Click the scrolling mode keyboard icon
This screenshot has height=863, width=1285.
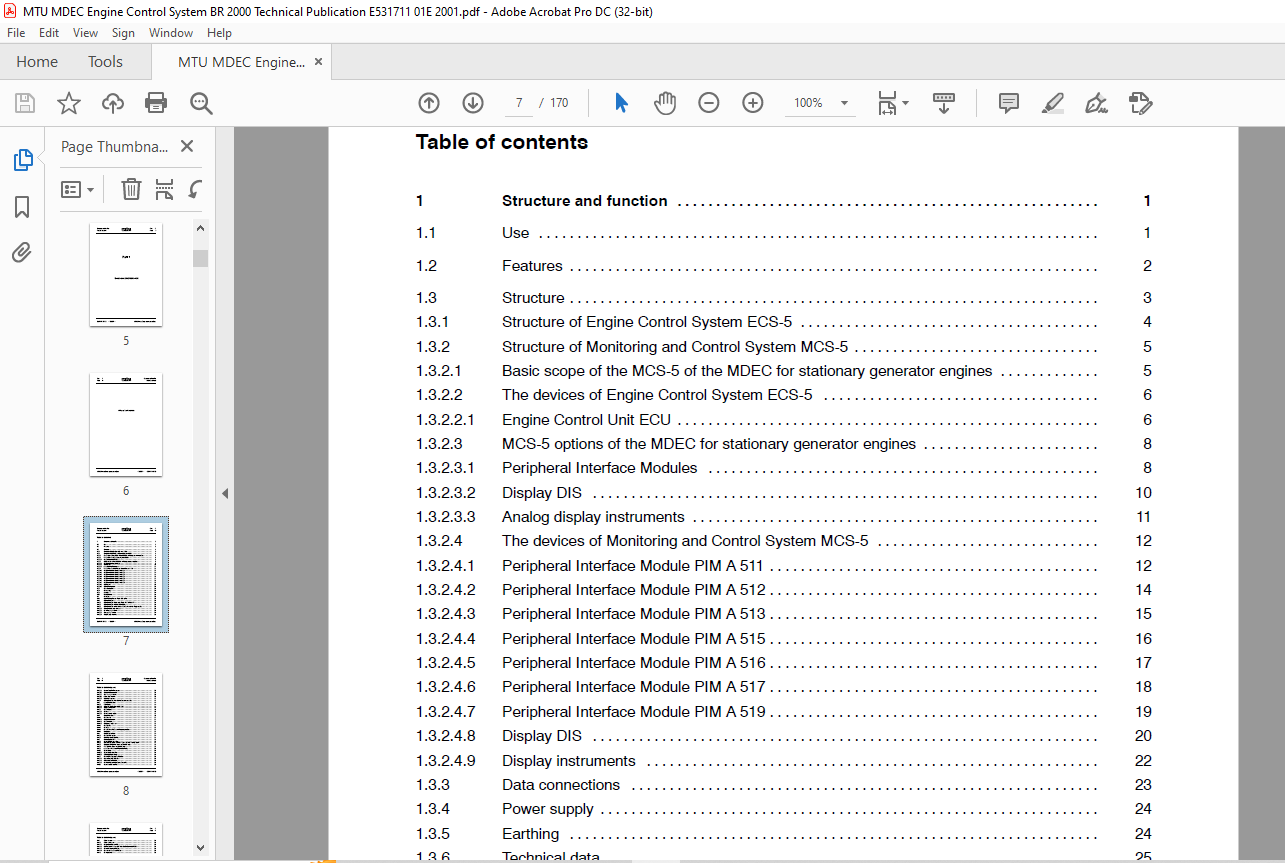(x=944, y=103)
